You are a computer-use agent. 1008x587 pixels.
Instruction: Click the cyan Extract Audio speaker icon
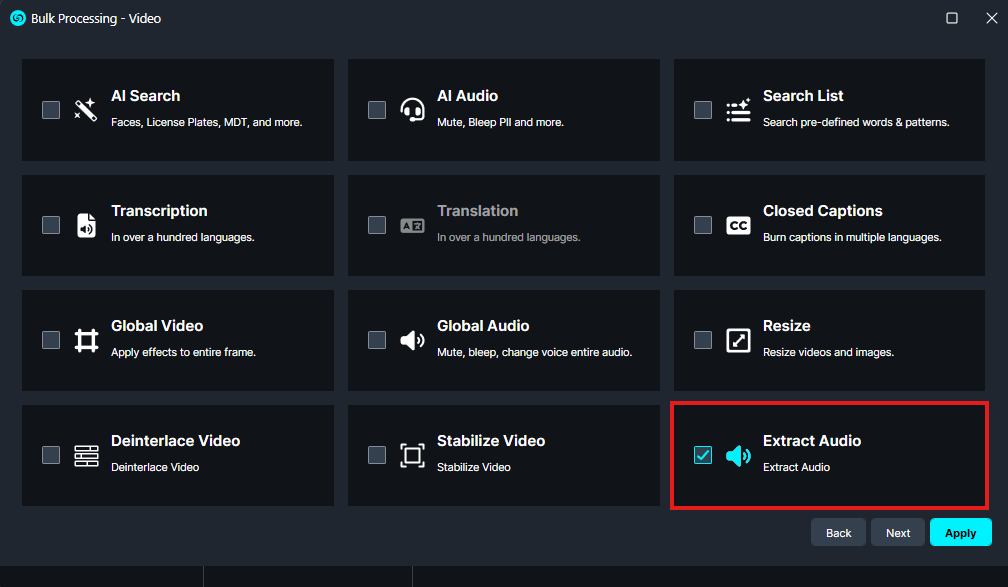point(738,456)
